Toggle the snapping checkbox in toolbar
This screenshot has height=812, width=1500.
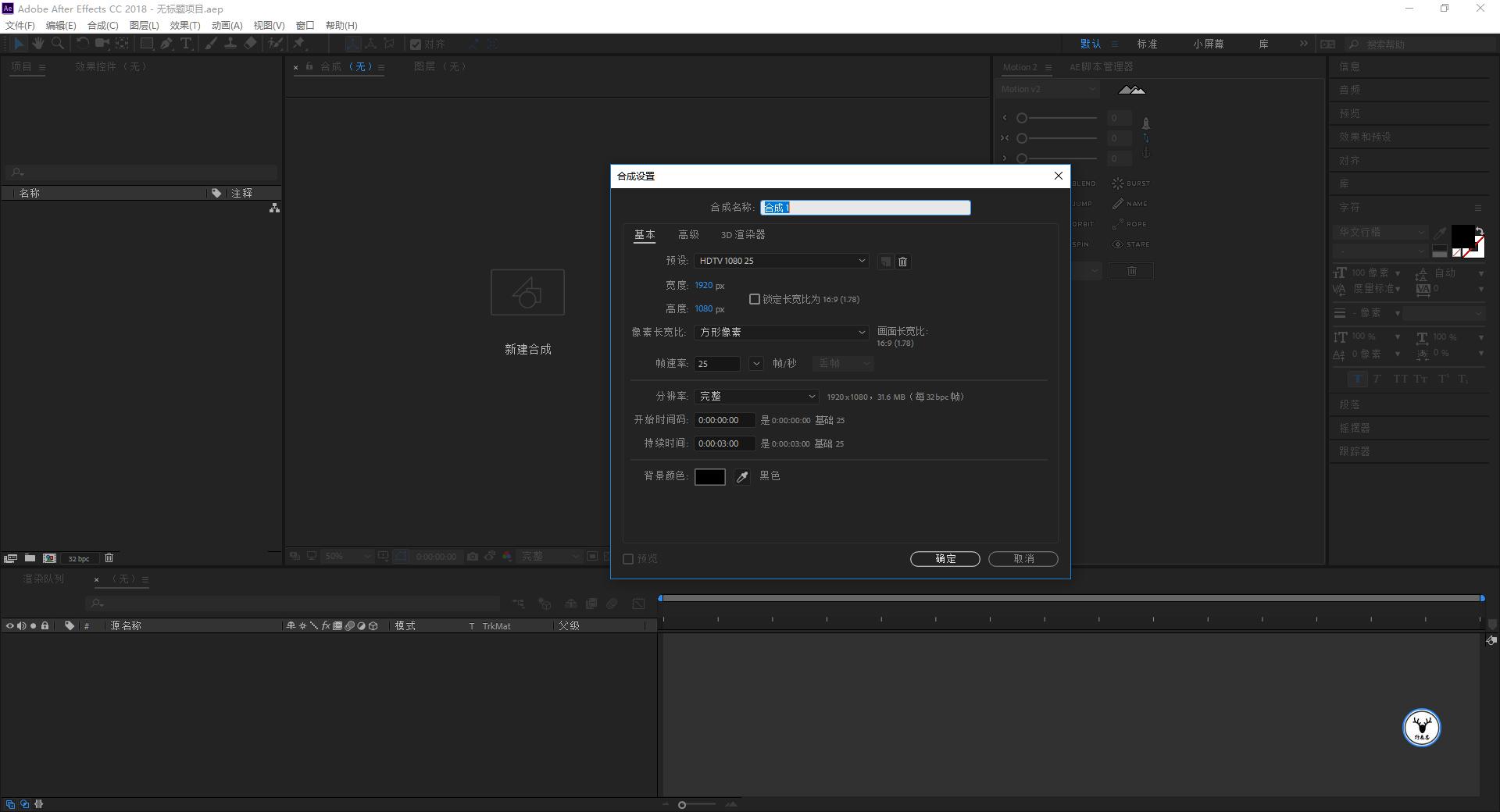[416, 45]
